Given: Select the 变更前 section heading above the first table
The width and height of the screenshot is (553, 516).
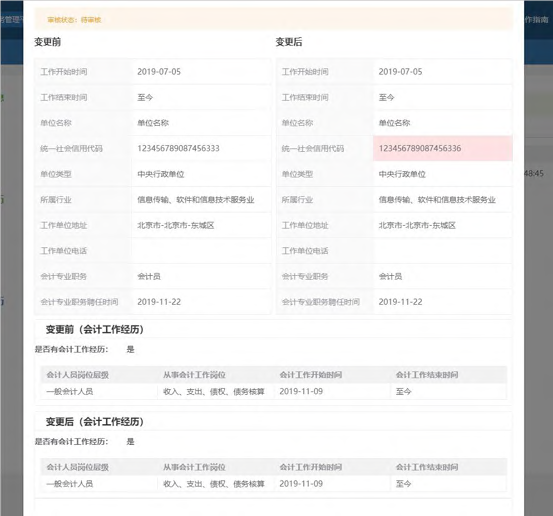Looking at the screenshot, I should (x=48, y=42).
